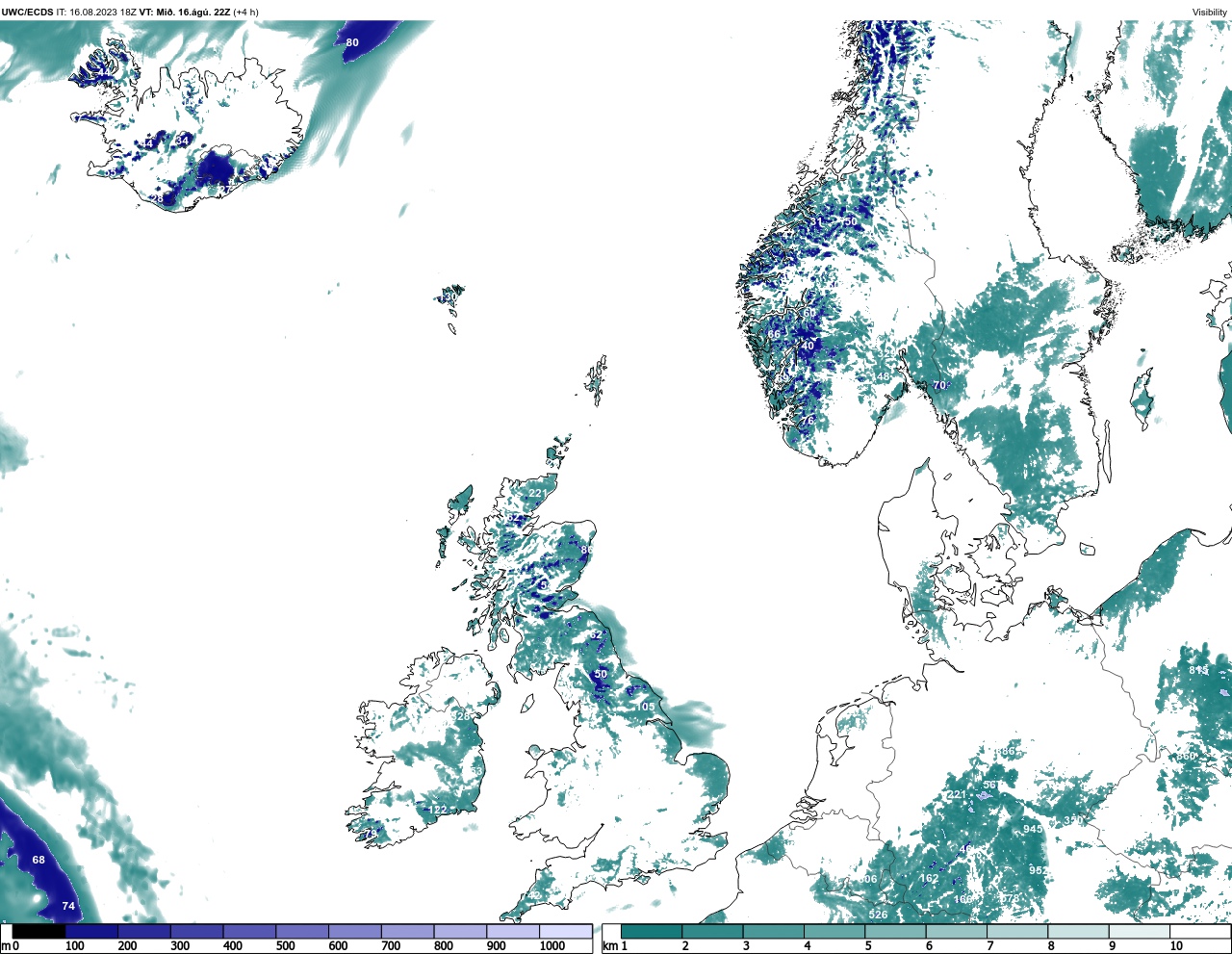Click the 3–4 km legend swatch

pos(773,932)
